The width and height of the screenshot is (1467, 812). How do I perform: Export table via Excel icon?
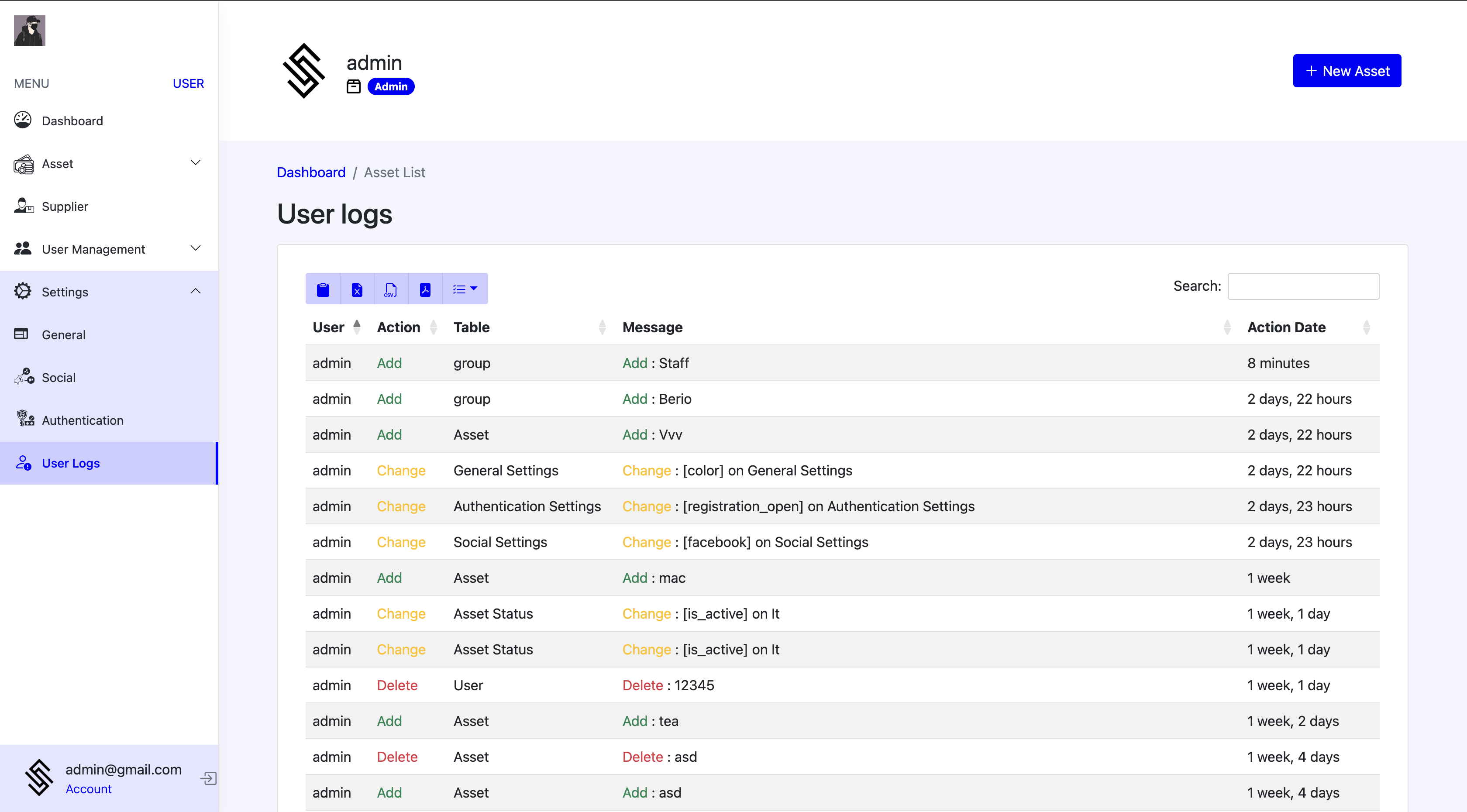coord(357,289)
